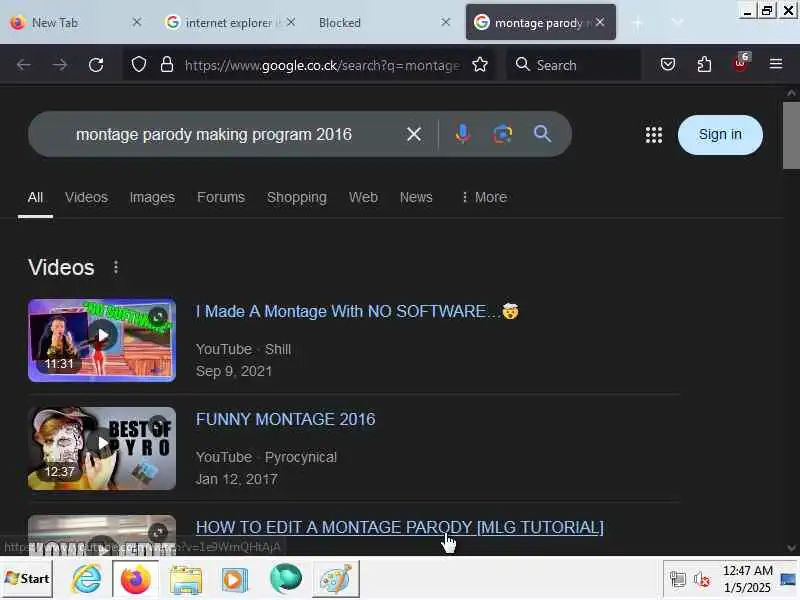Open the green sphere app in taskbar

285,579
